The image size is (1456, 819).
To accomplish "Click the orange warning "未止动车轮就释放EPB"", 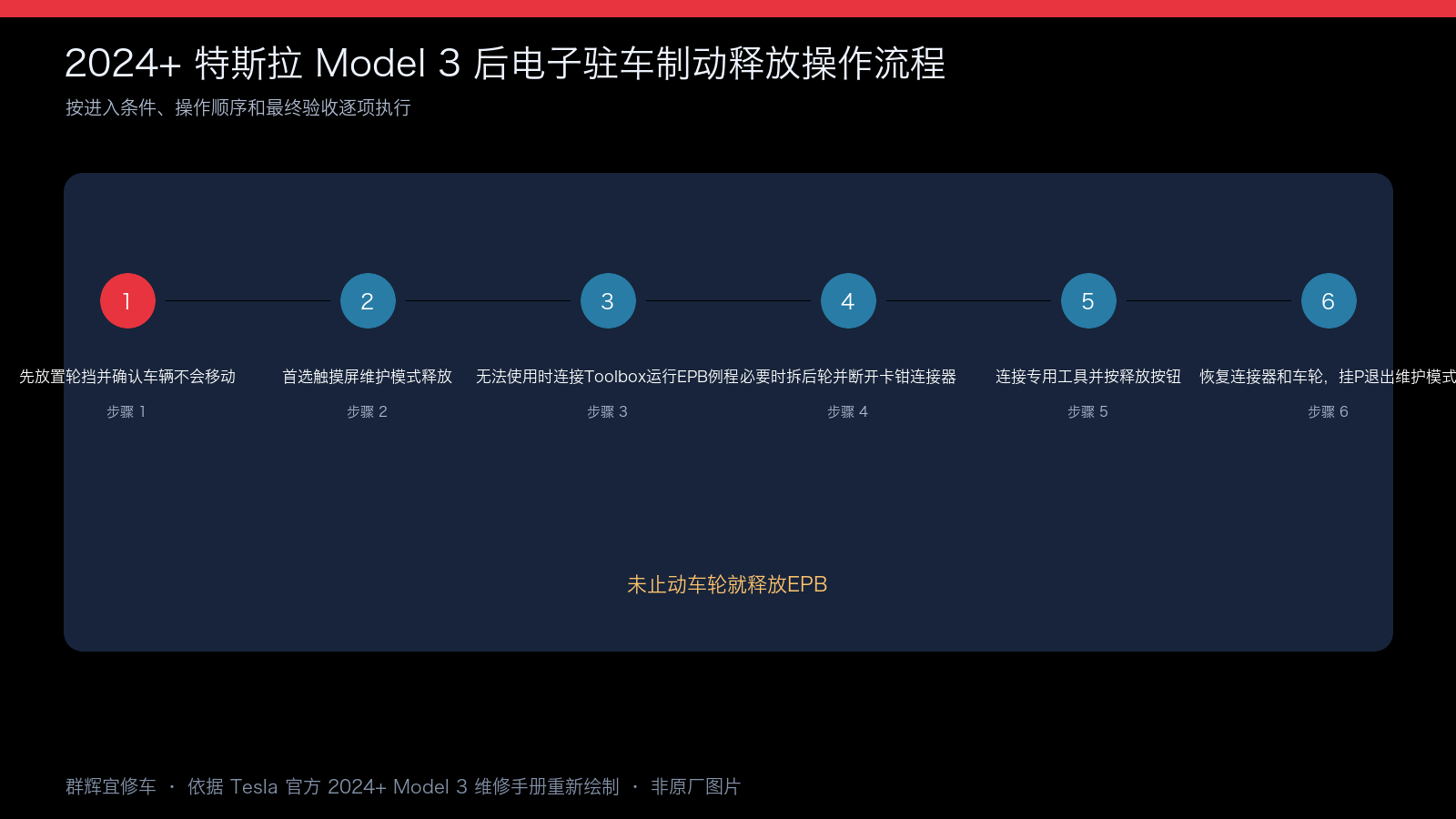I will pos(727,585).
